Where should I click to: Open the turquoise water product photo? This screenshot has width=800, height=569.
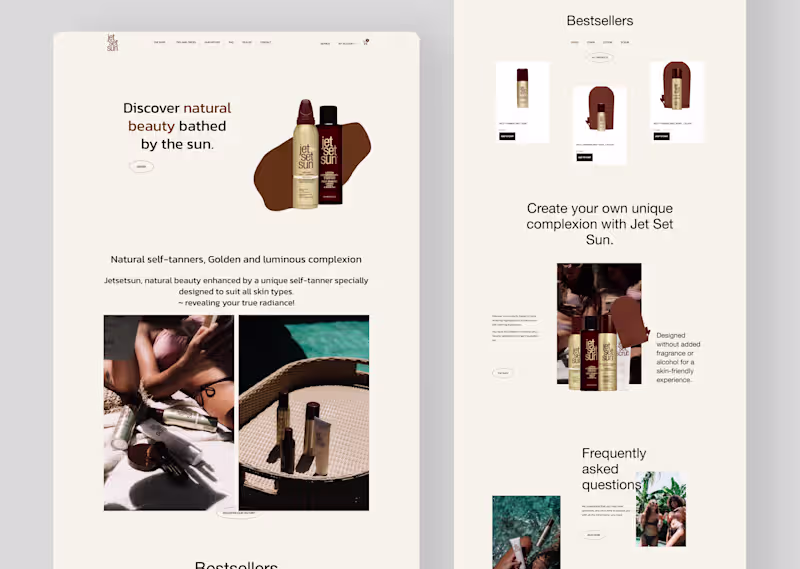pyautogui.click(x=526, y=532)
